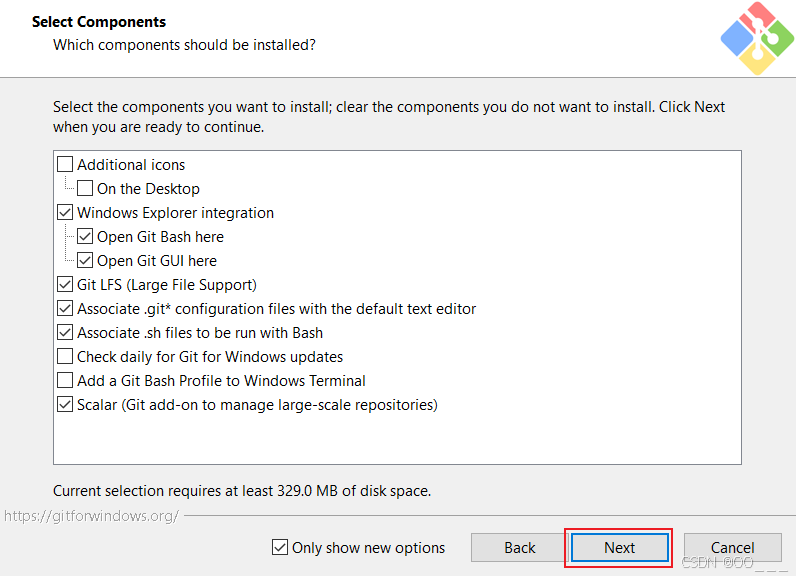
Task: Check the On the Desktop option
Action: pos(85,189)
